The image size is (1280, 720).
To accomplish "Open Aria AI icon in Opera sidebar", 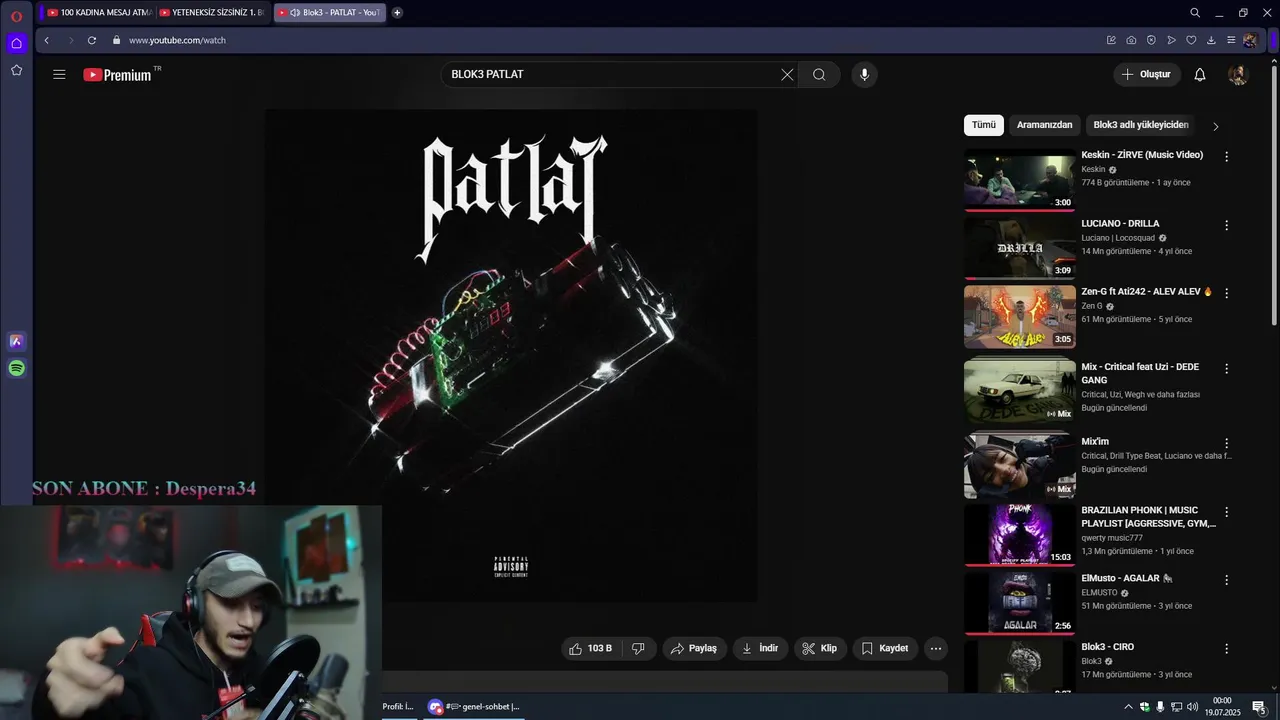I will coord(16,341).
